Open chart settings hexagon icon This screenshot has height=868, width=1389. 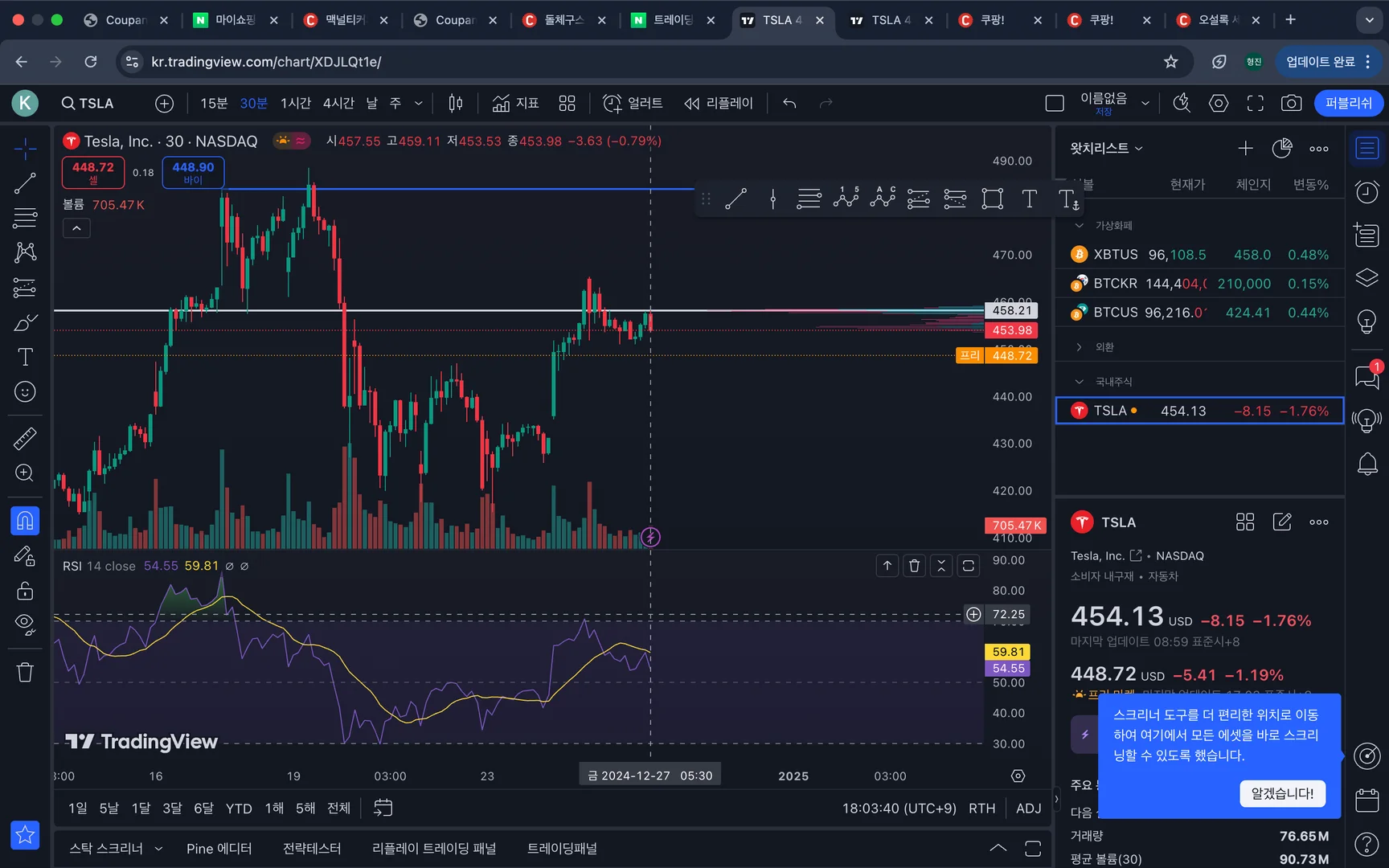(x=1219, y=103)
